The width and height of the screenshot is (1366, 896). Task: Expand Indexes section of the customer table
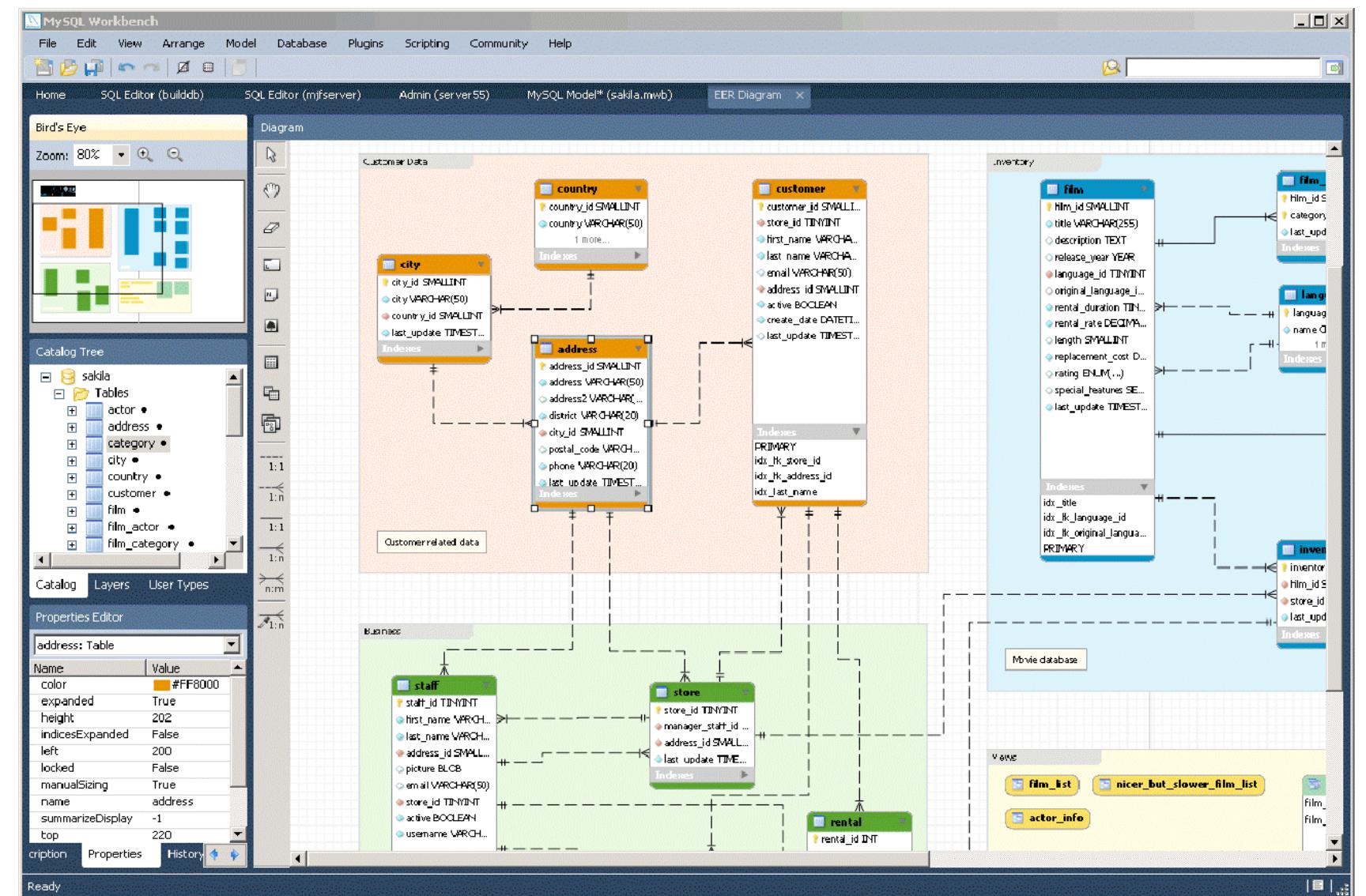[855, 432]
